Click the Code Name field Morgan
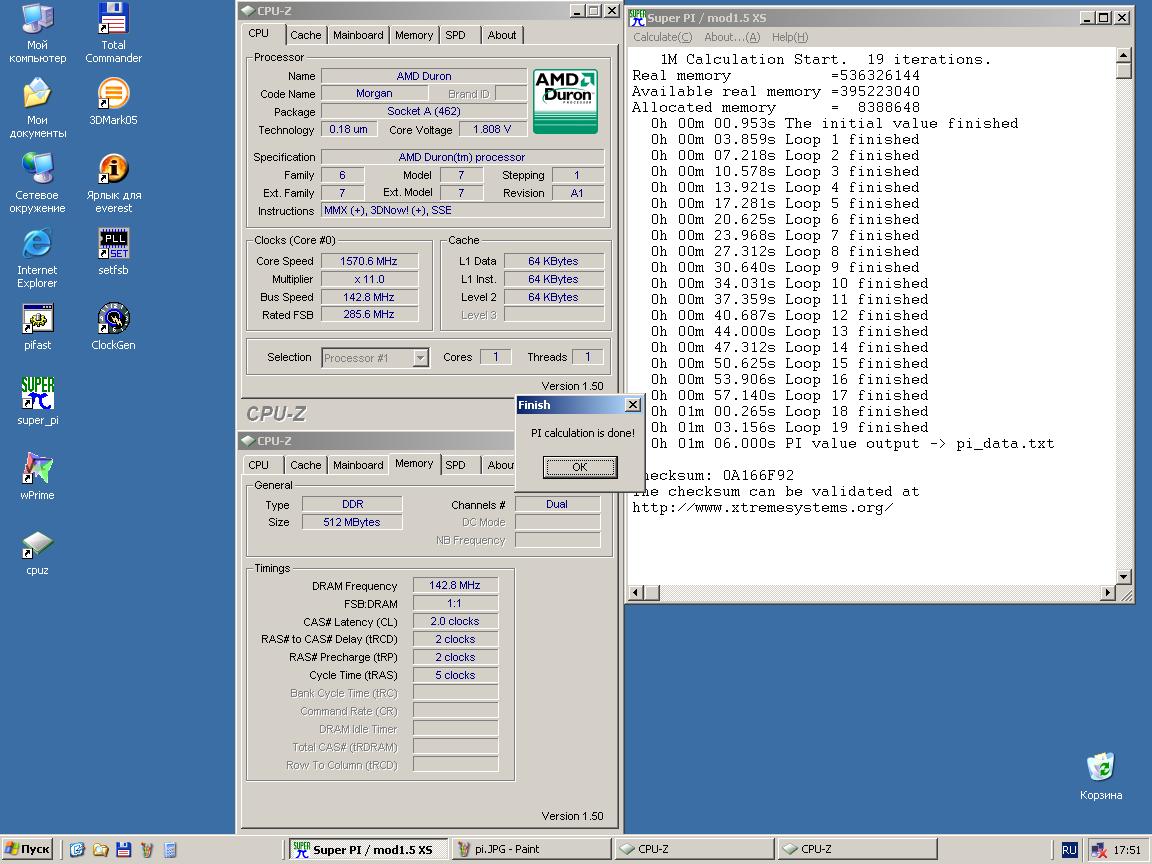The height and width of the screenshot is (864, 1152). point(374,93)
